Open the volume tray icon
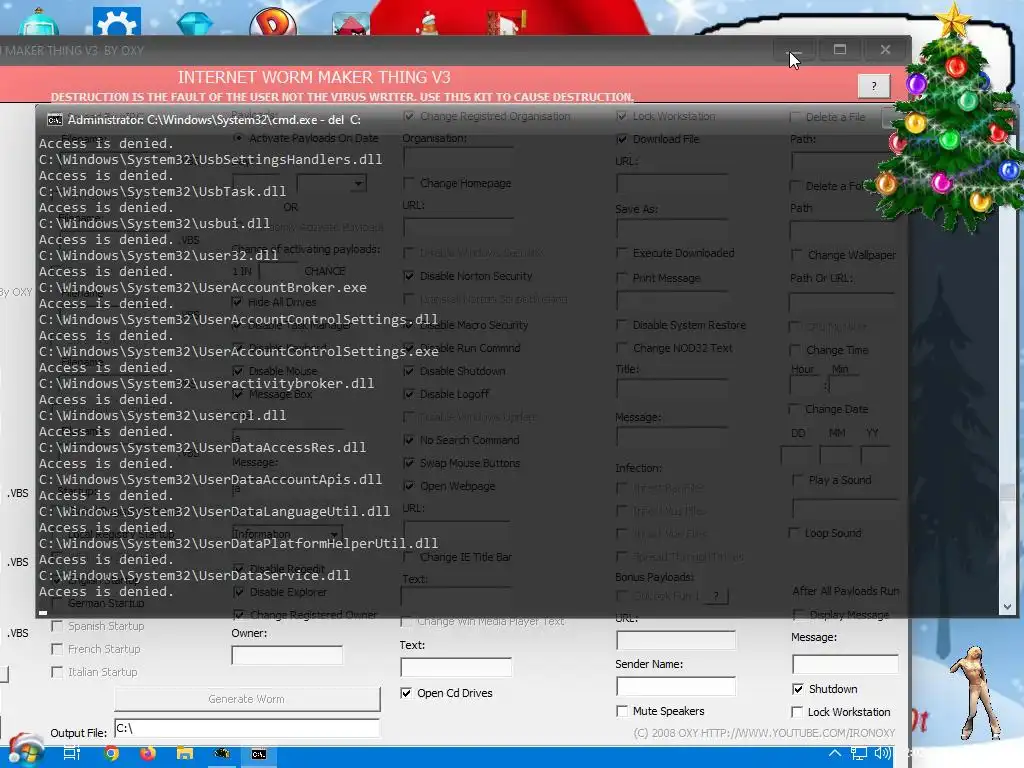 882,754
